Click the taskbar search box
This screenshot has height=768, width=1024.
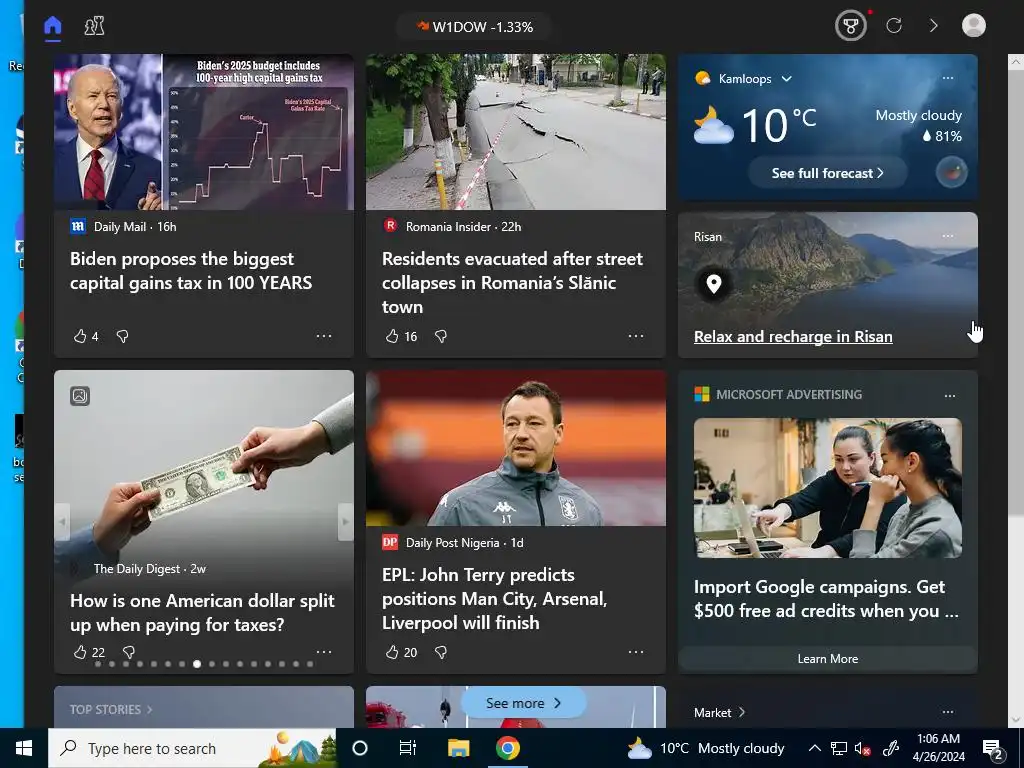[x=192, y=748]
